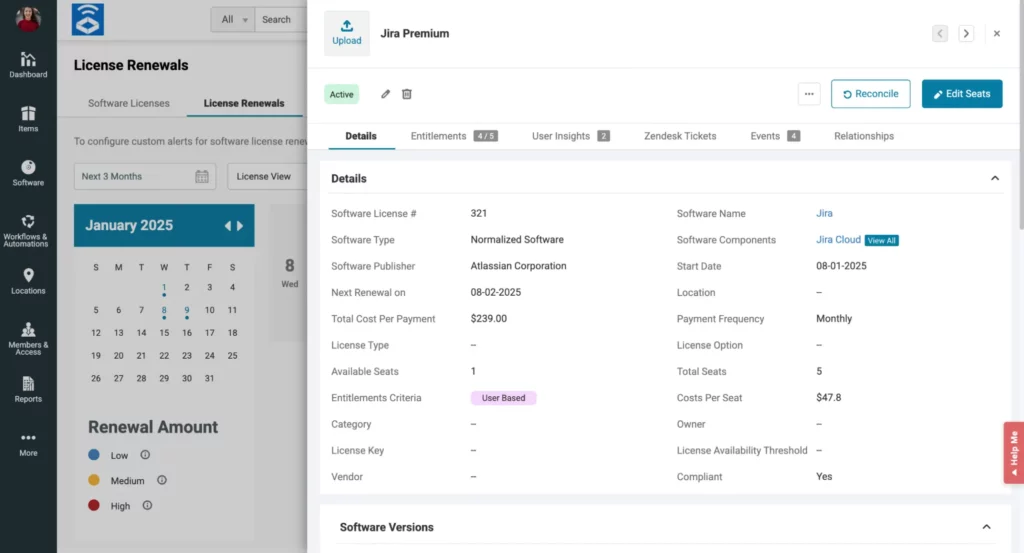The height and width of the screenshot is (553, 1024).
Task: Click in the Search field
Action: click(x=281, y=20)
